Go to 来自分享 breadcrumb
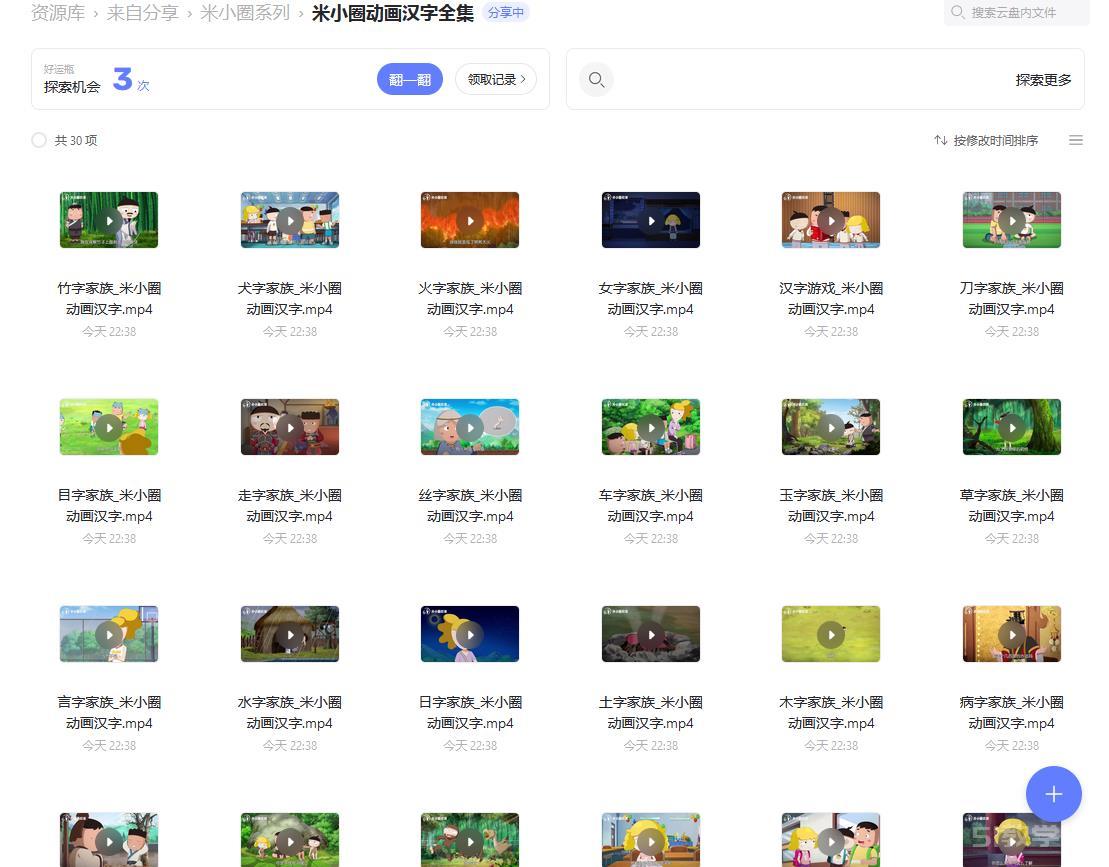 click(x=142, y=13)
